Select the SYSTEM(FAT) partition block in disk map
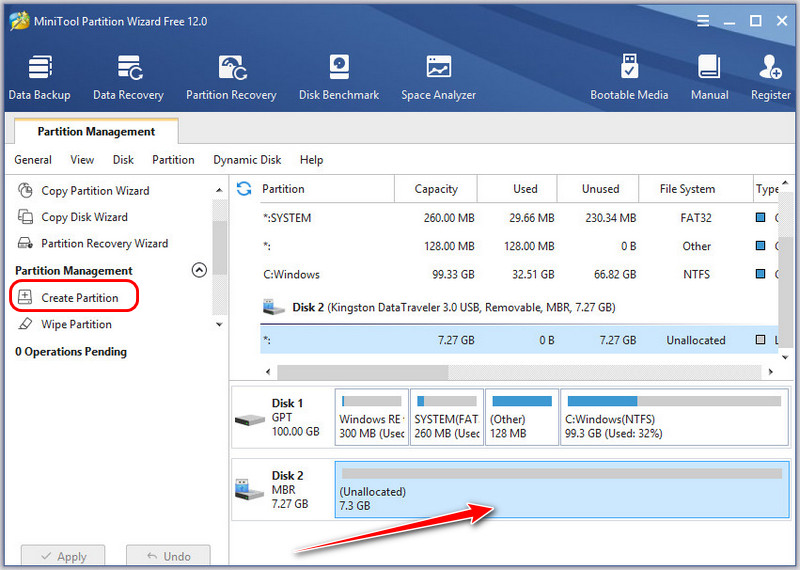Image resolution: width=800 pixels, height=570 pixels. coord(446,417)
